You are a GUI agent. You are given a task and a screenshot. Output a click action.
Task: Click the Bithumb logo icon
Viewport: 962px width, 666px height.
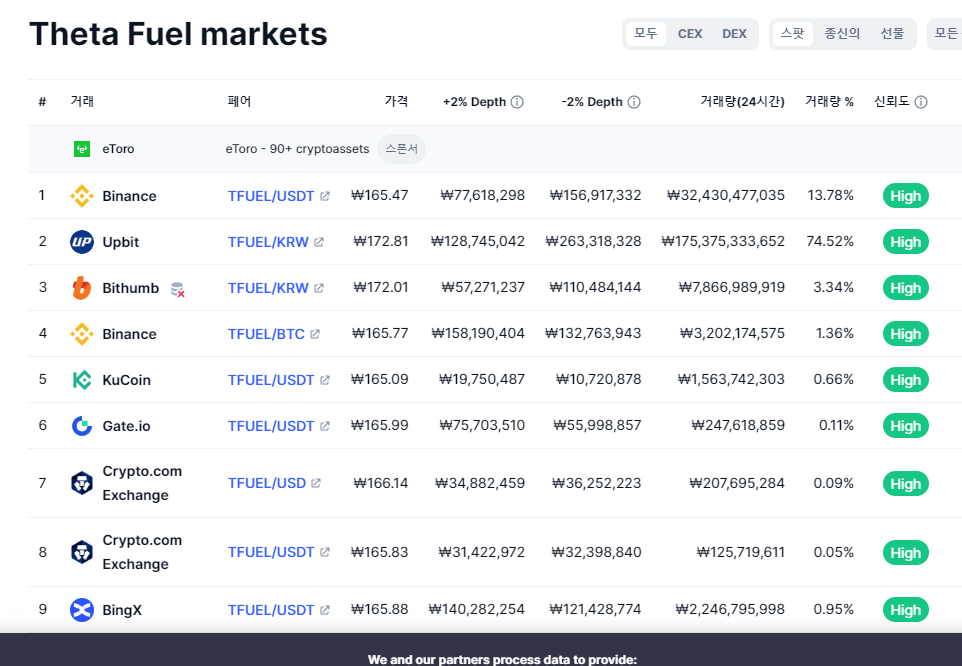82,288
